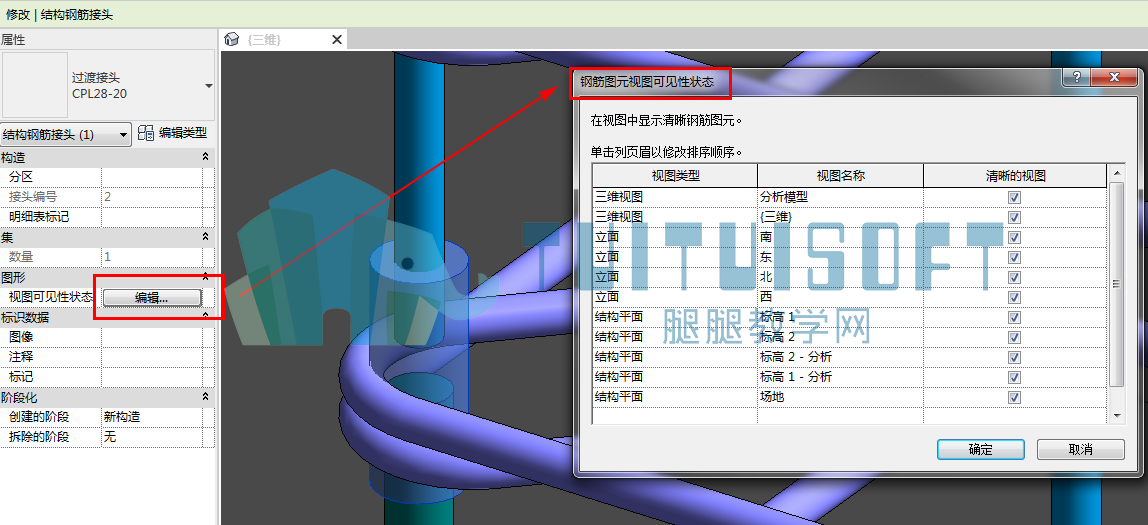
Task: Click the 注释 value field
Action: coord(152,357)
